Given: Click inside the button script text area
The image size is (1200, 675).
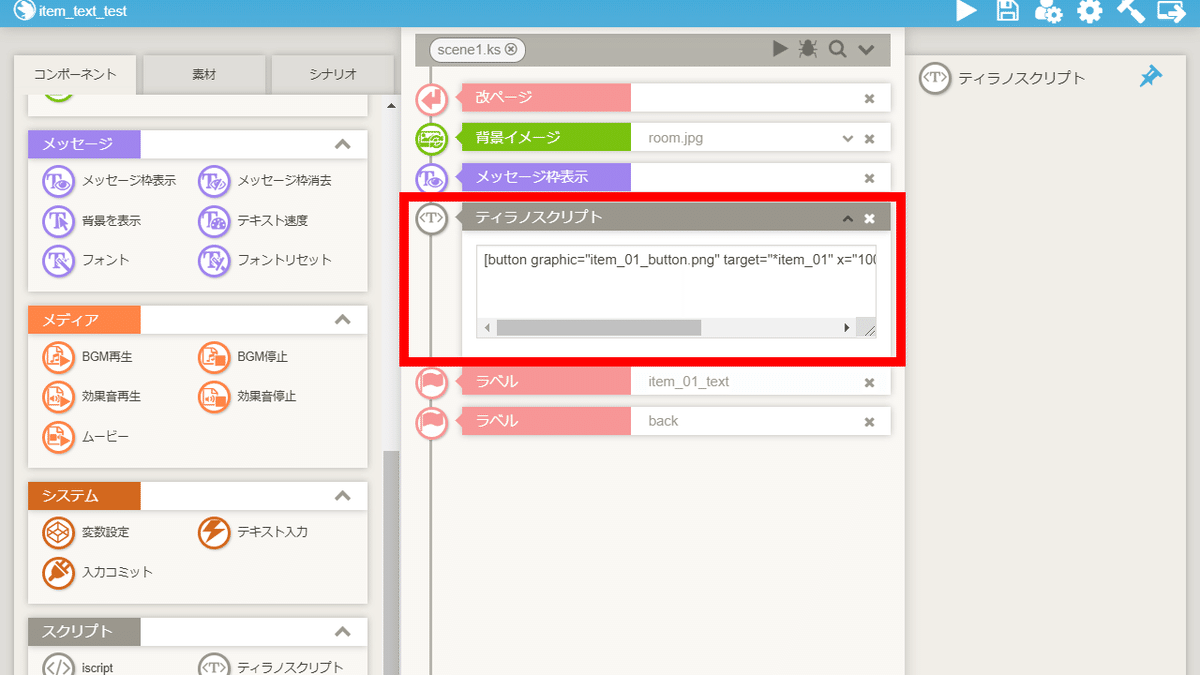Looking at the screenshot, I should 676,281.
